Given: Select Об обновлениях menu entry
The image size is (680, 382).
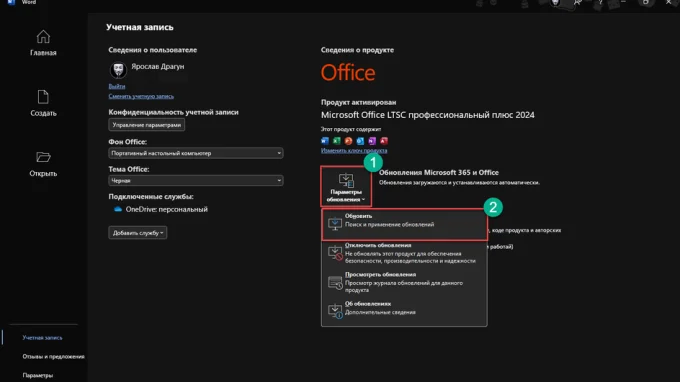Looking at the screenshot, I should [404, 309].
